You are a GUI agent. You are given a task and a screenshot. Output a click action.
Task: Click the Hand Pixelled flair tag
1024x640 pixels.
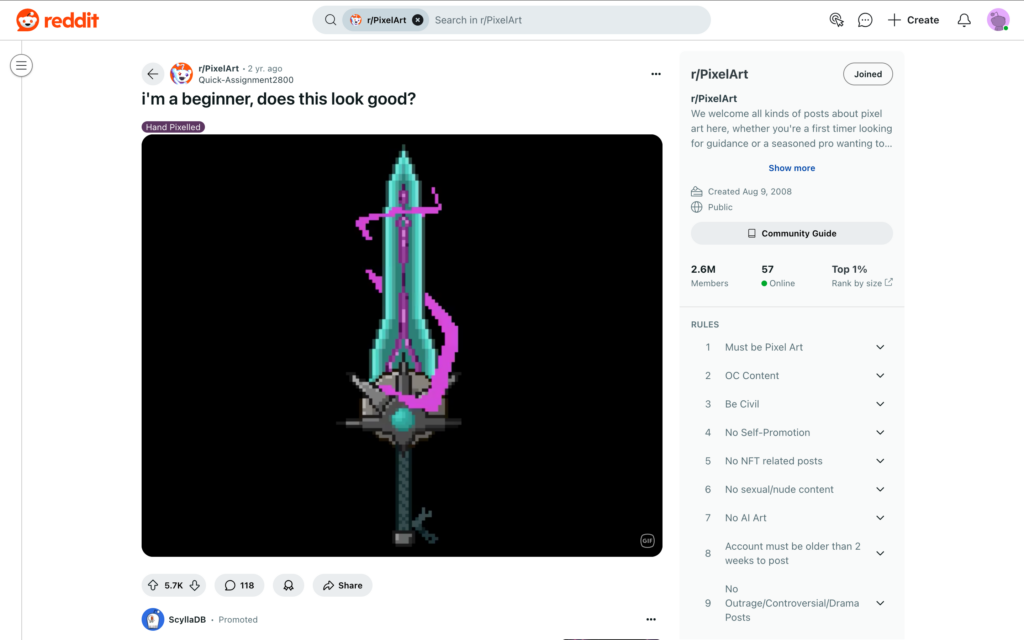click(x=173, y=127)
